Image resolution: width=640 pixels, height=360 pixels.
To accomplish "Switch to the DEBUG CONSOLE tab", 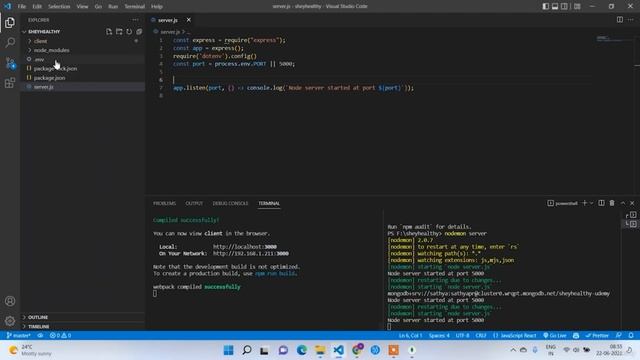I will pyautogui.click(x=230, y=203).
